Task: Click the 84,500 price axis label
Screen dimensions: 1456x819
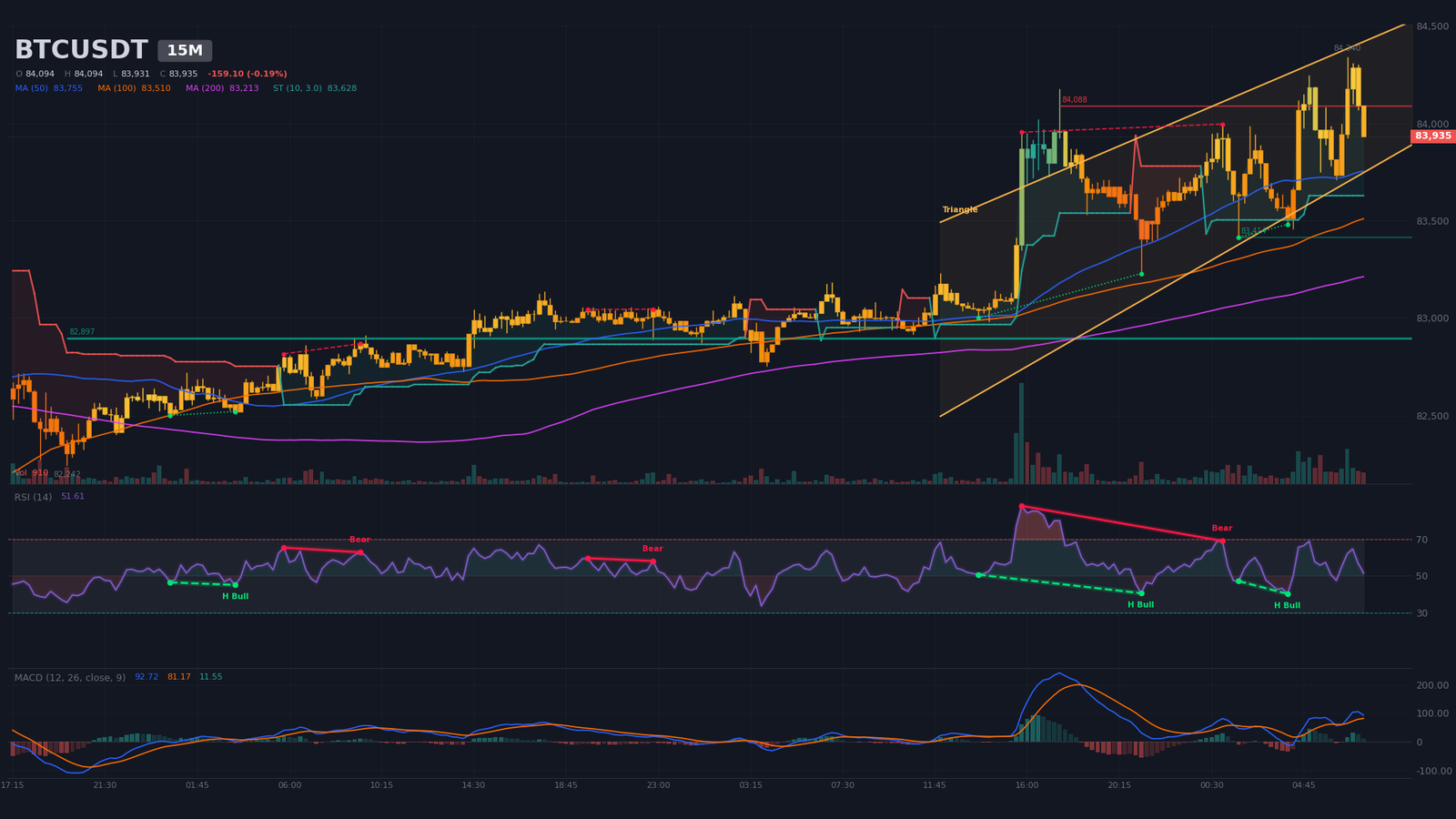Action: (x=1432, y=26)
